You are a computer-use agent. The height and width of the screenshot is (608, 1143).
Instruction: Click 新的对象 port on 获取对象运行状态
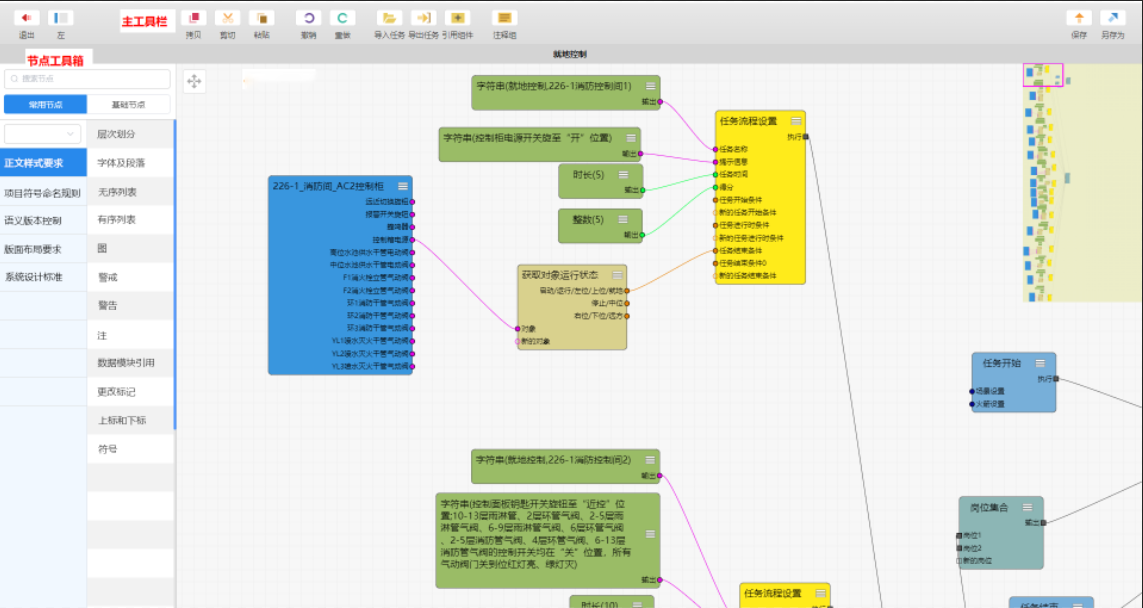[518, 341]
